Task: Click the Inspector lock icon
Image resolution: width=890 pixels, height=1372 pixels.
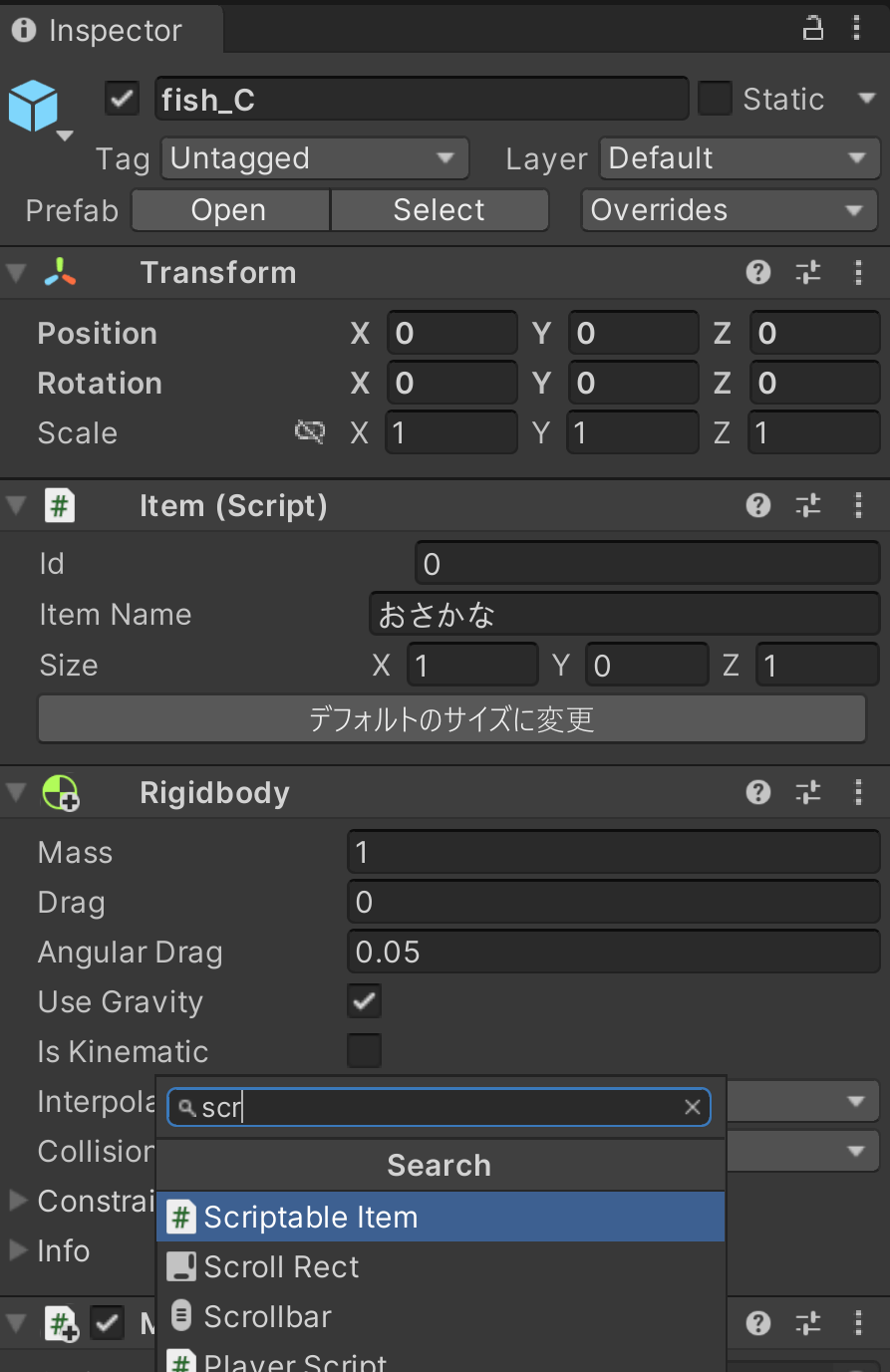Action: tap(813, 28)
